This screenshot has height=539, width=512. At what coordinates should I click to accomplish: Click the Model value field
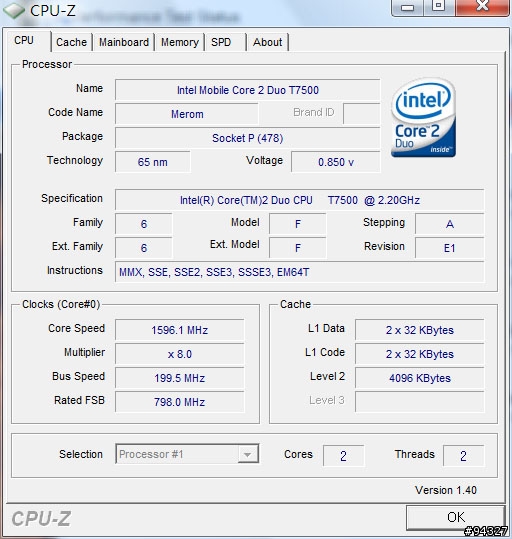pos(298,224)
